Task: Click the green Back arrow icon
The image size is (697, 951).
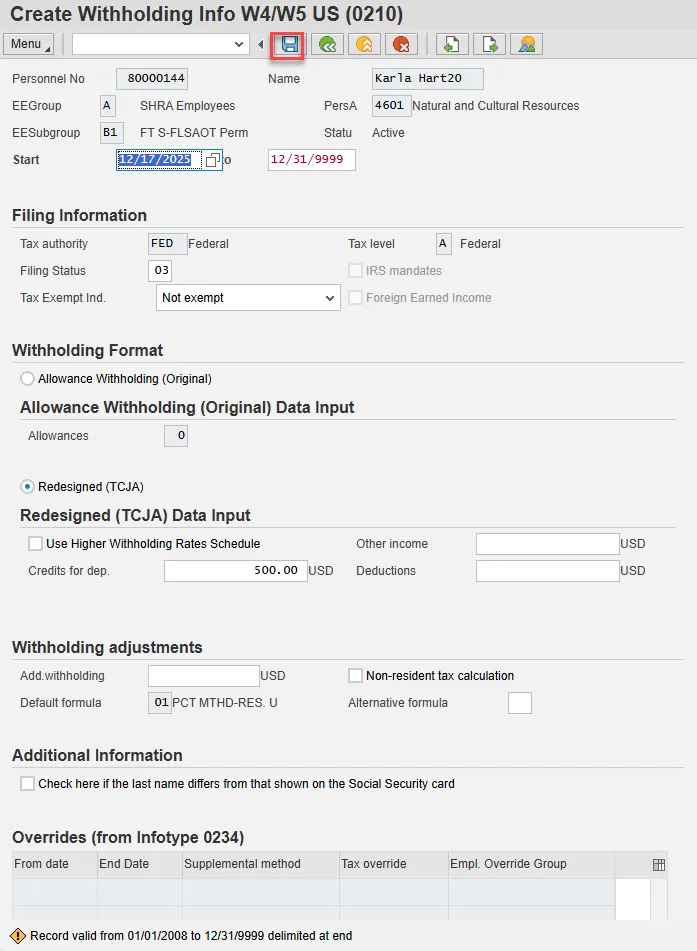Action: coord(326,44)
